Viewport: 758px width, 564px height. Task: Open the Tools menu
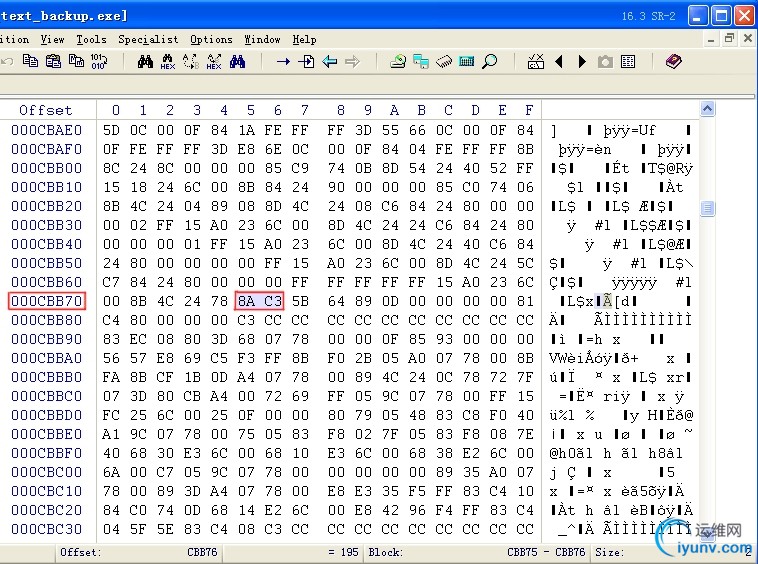91,40
